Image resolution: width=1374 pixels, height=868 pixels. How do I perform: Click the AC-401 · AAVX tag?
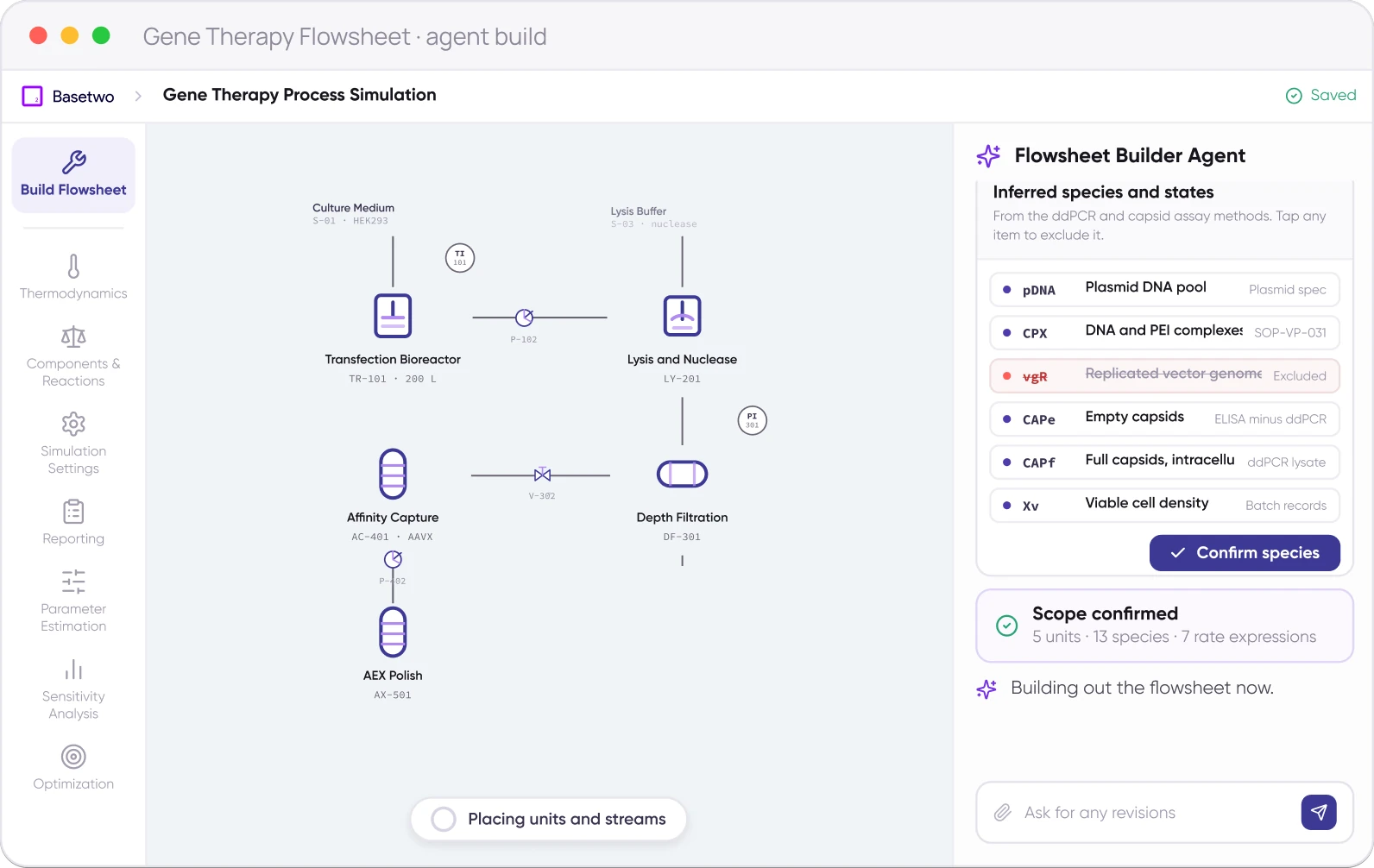tap(392, 537)
